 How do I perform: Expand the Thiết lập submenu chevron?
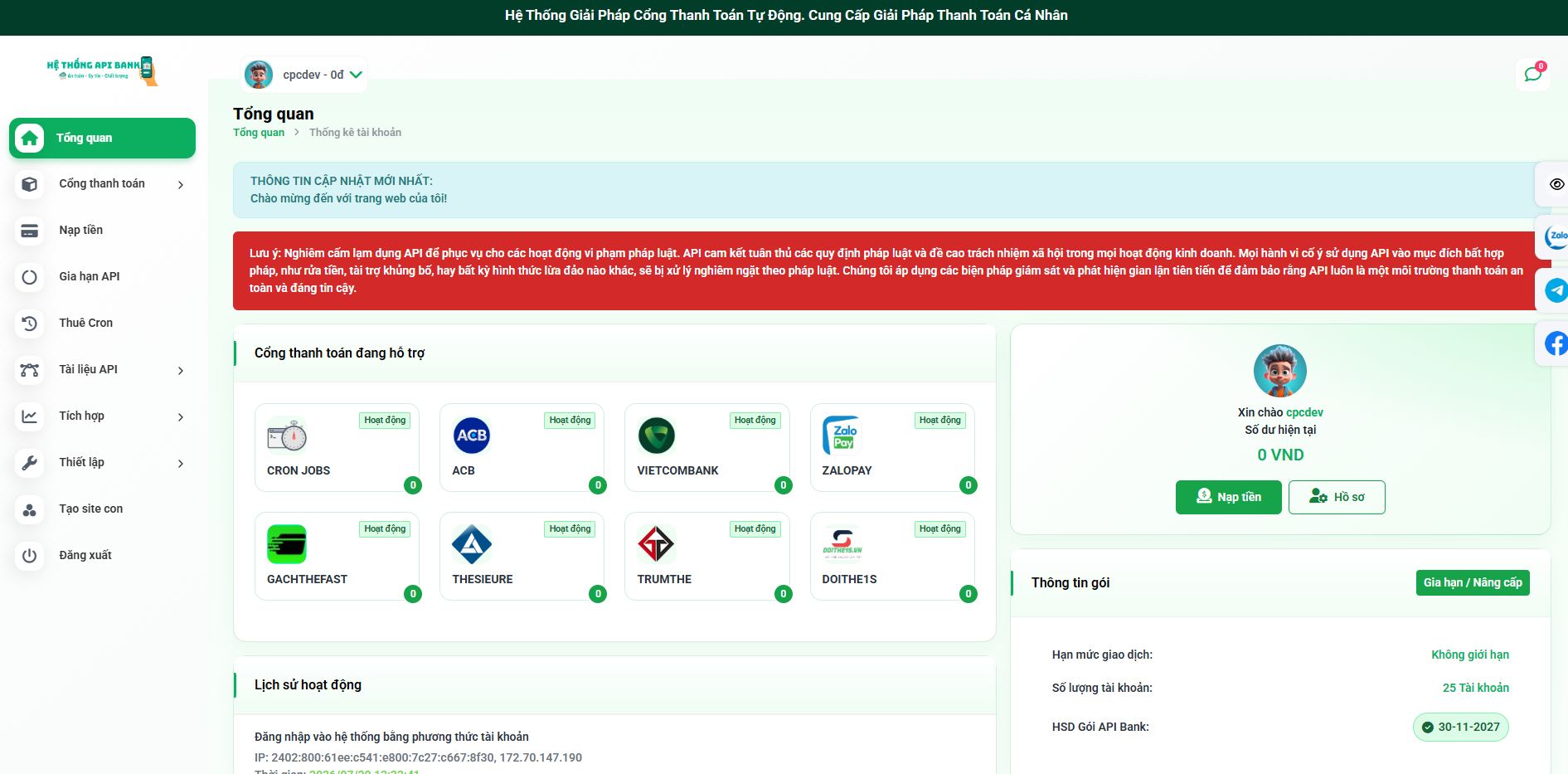pos(181,464)
